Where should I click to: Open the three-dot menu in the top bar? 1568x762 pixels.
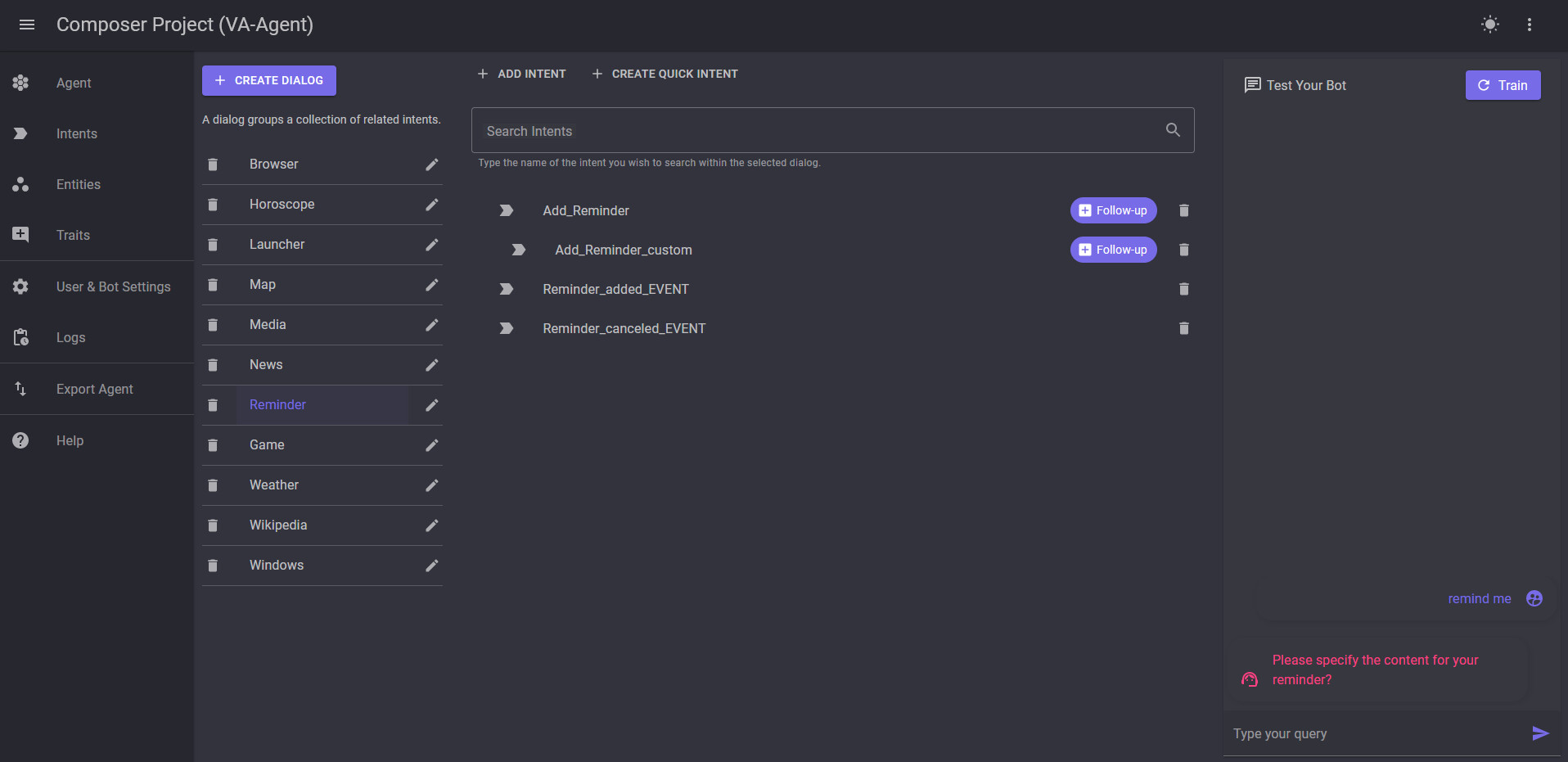click(x=1530, y=25)
